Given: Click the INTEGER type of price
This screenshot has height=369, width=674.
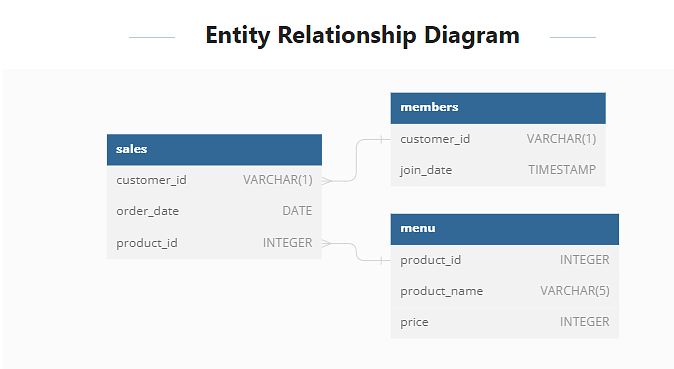Looking at the screenshot, I should (585, 322).
